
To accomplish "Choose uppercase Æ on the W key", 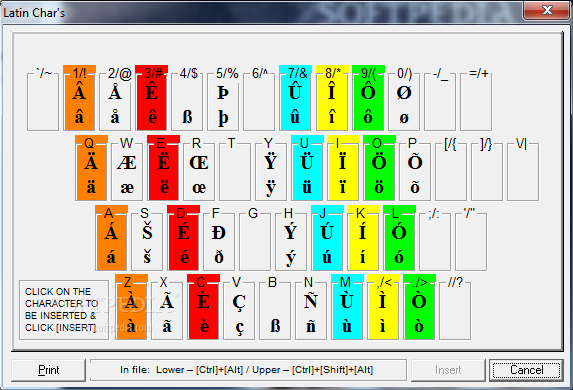I will click(127, 163).
